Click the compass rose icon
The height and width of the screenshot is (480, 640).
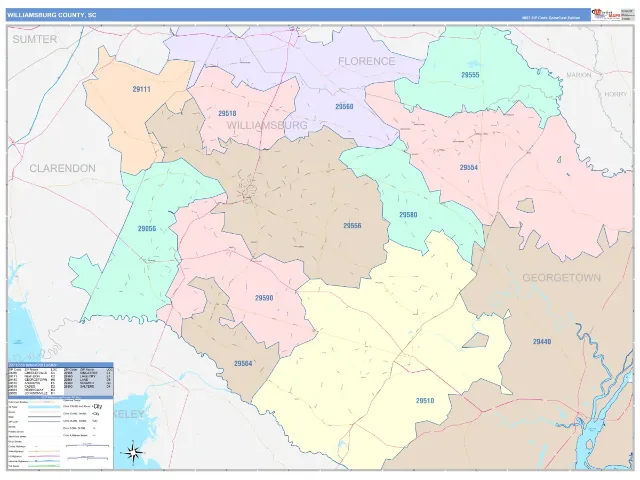click(x=134, y=453)
